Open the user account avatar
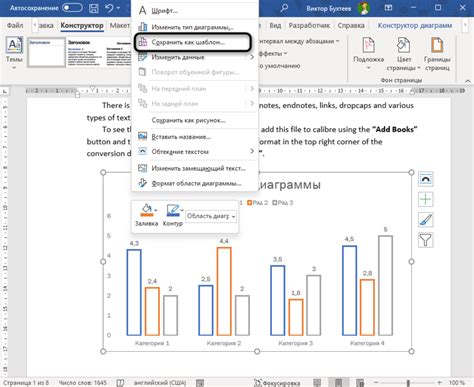Viewport: 474px width, 387px height. click(x=364, y=8)
